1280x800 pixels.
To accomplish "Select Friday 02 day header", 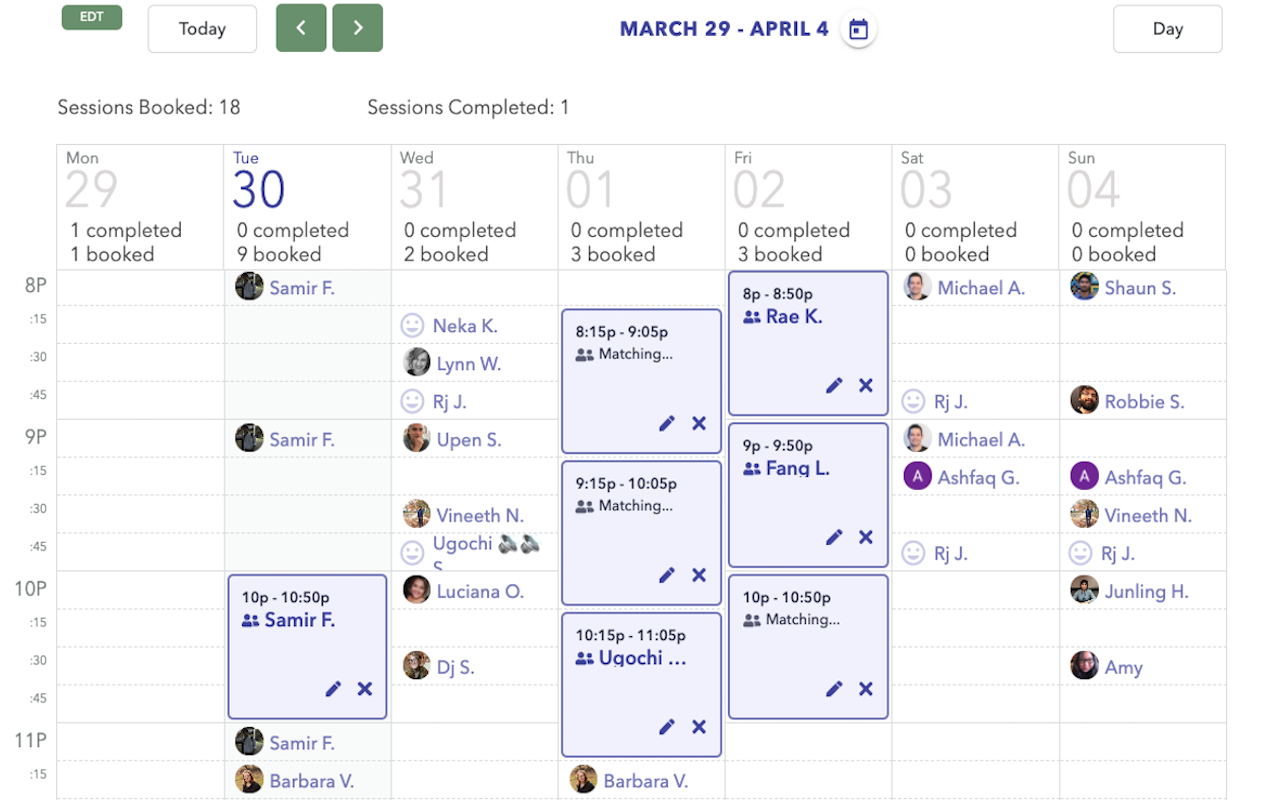I will pos(760,189).
